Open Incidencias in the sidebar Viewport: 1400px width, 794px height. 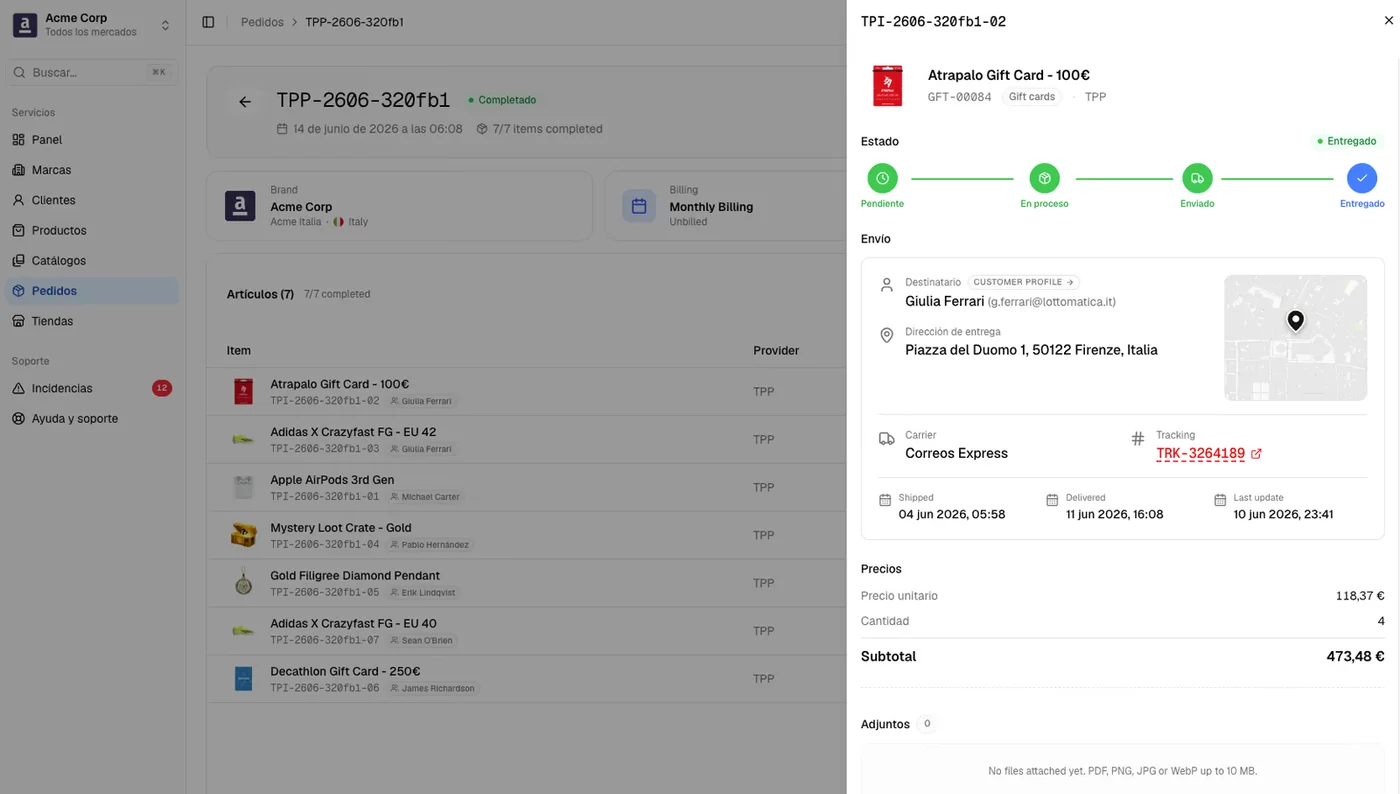pyautogui.click(x=92, y=388)
